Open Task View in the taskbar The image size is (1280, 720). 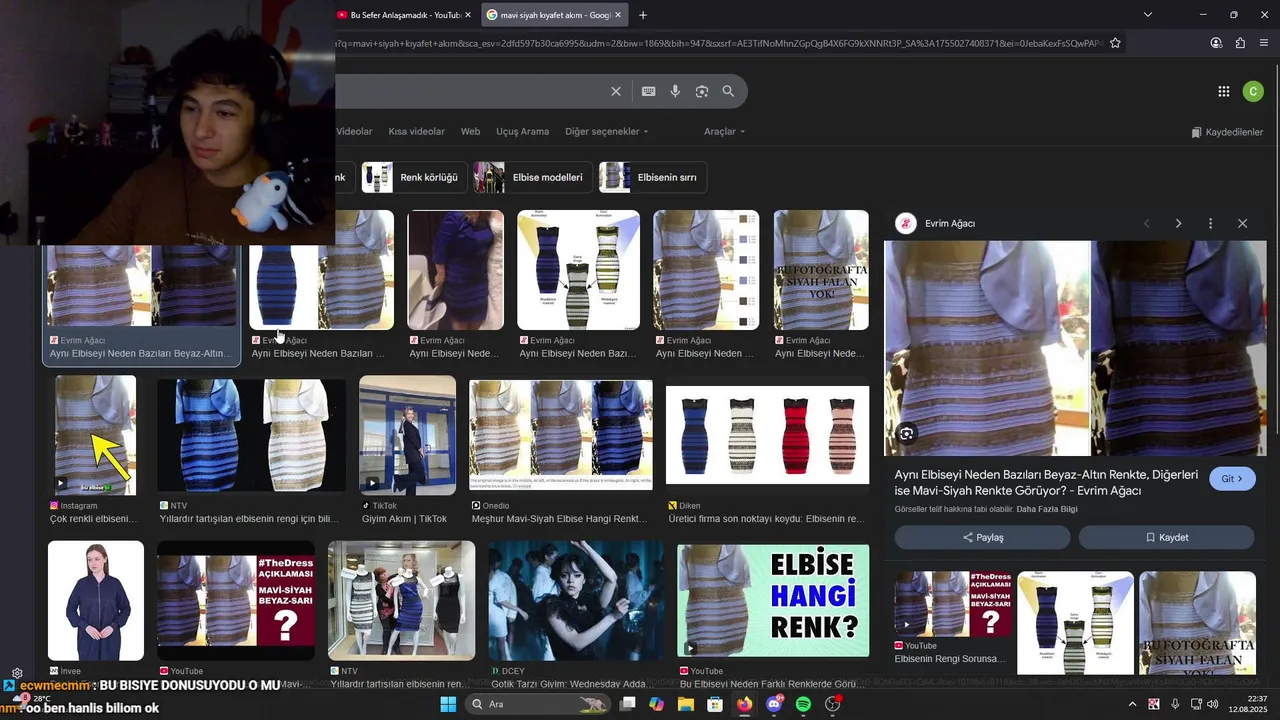point(627,704)
